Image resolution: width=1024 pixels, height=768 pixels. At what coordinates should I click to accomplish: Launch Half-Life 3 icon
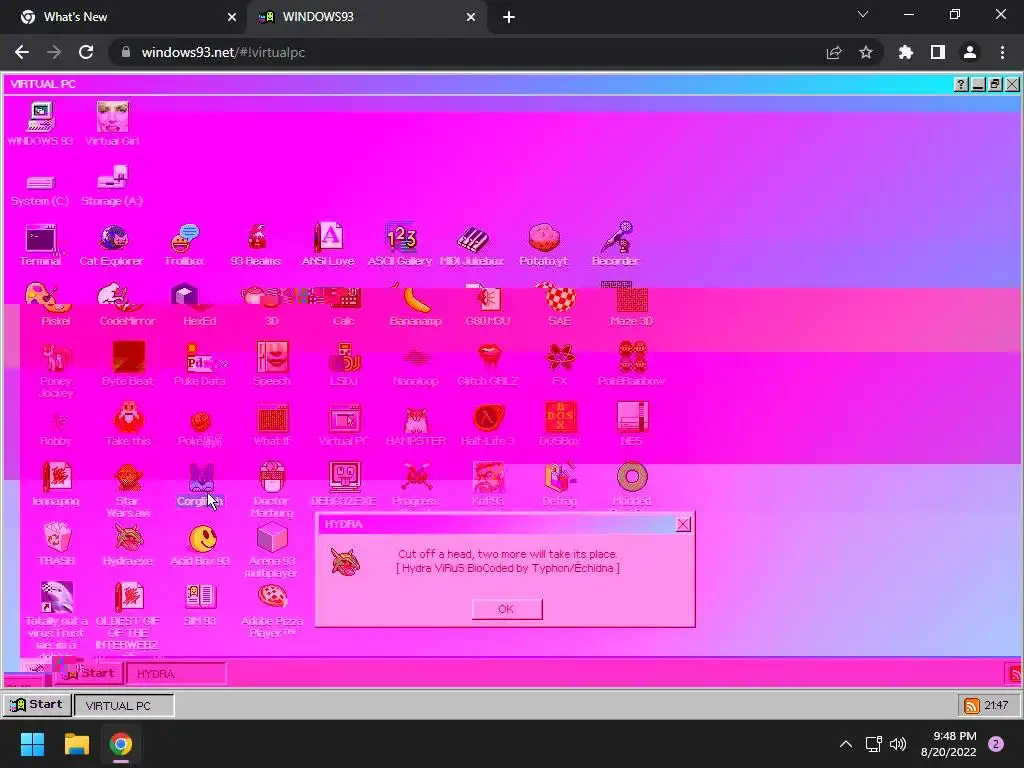(x=488, y=424)
